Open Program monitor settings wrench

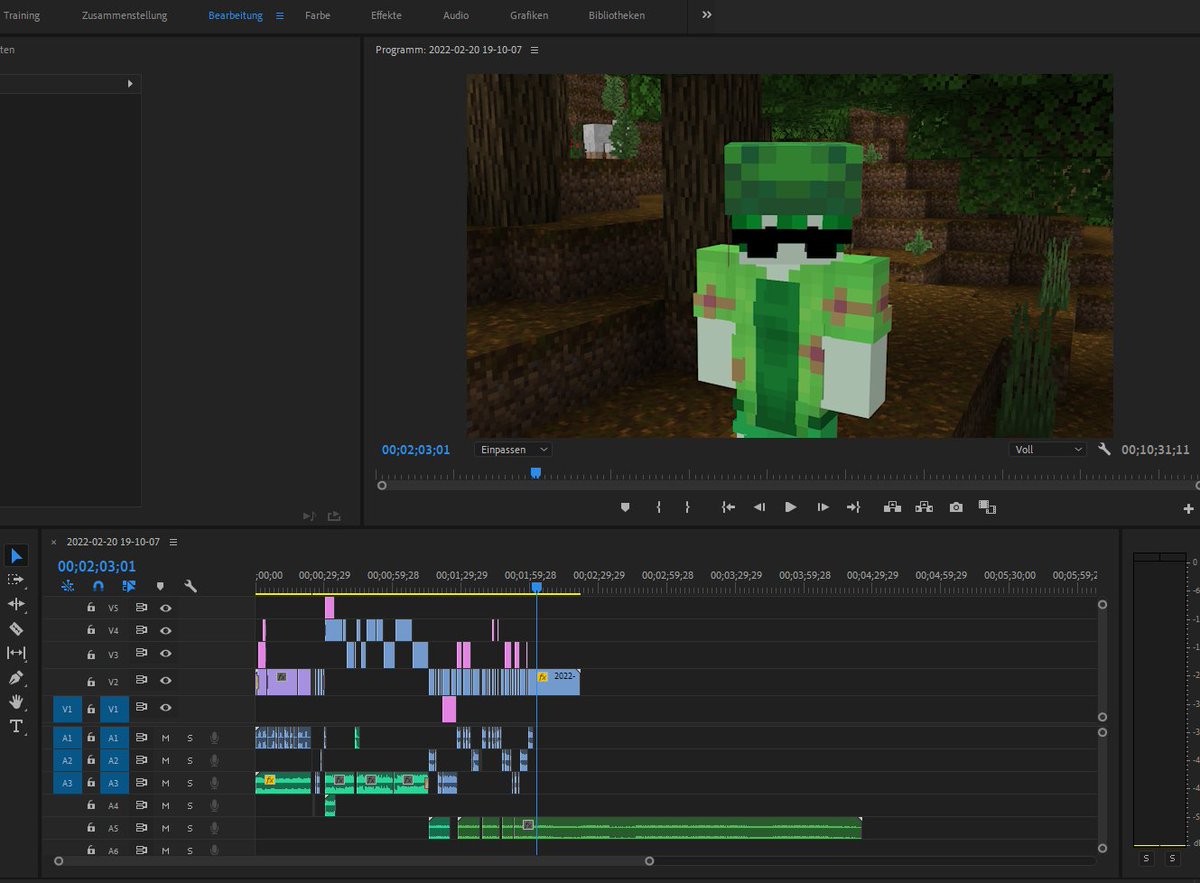point(1104,450)
